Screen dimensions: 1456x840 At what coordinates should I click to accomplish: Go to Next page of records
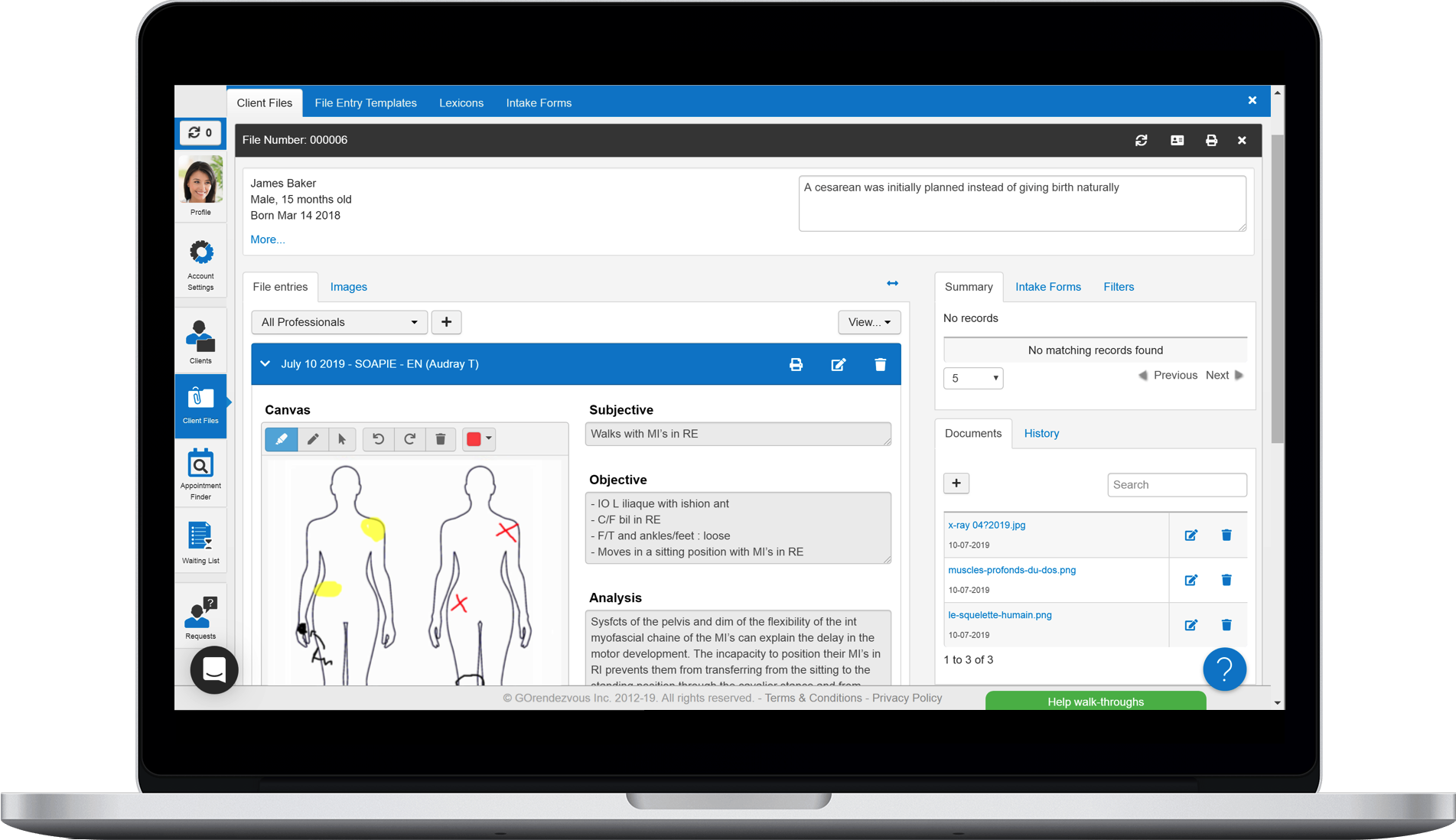(1224, 375)
